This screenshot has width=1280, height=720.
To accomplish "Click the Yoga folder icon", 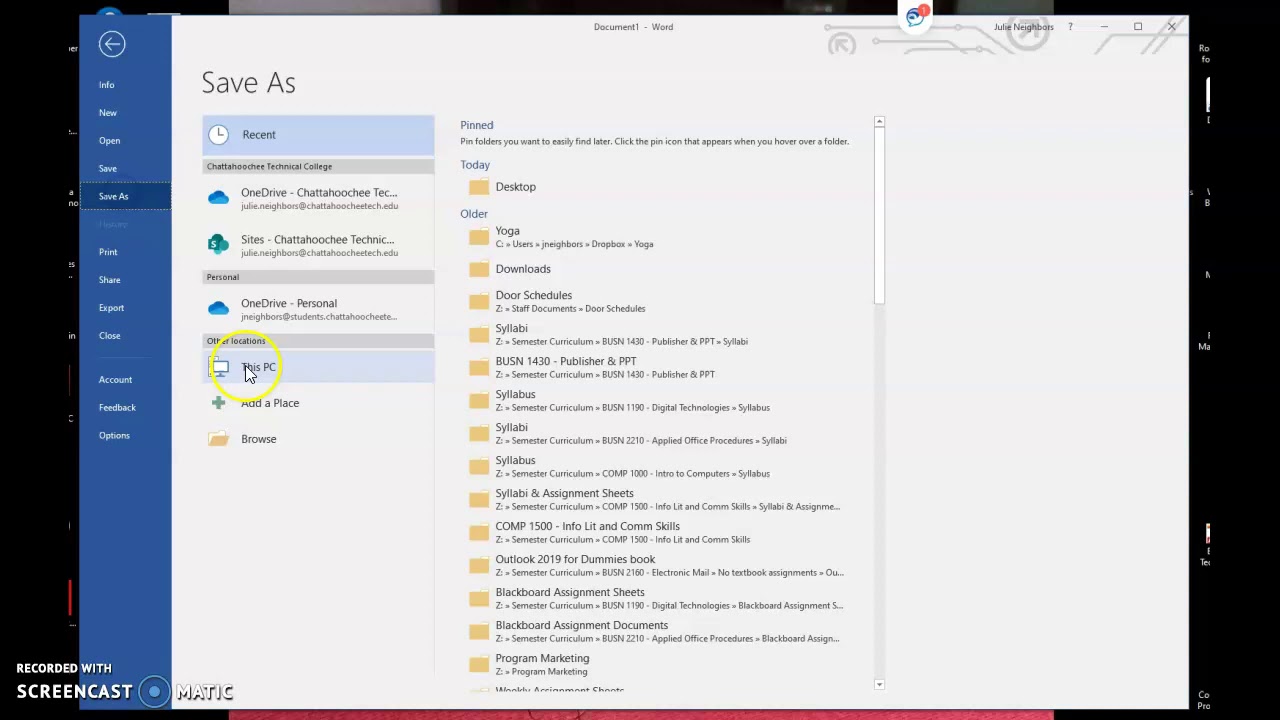I will [479, 237].
